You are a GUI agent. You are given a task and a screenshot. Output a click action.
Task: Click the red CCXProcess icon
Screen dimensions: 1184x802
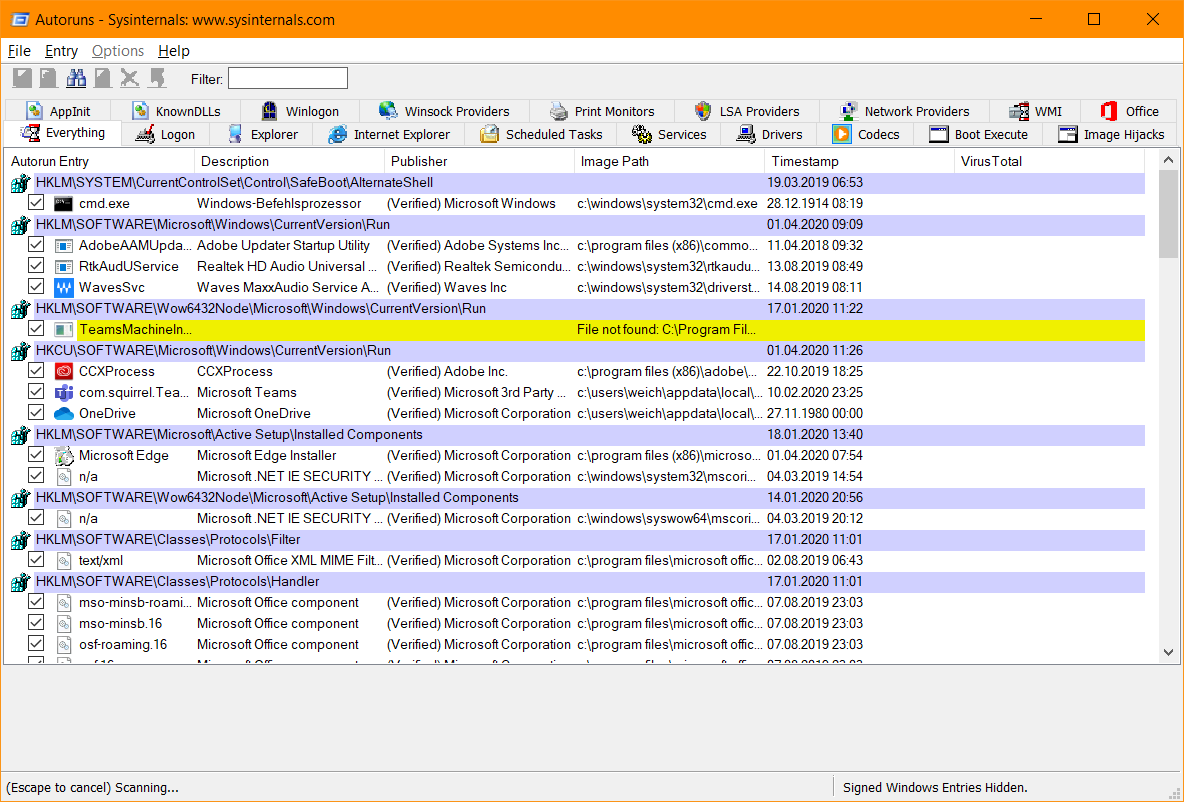point(63,372)
